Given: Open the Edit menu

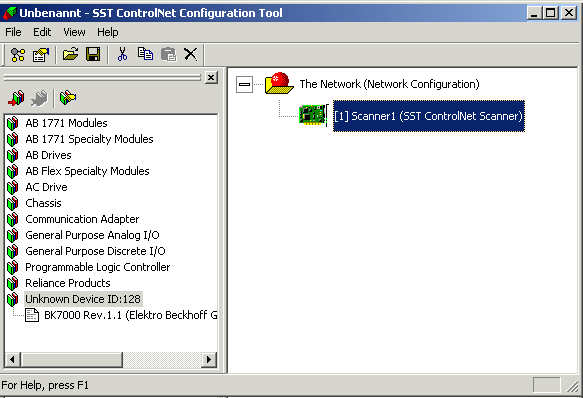Looking at the screenshot, I should pyautogui.click(x=42, y=32).
